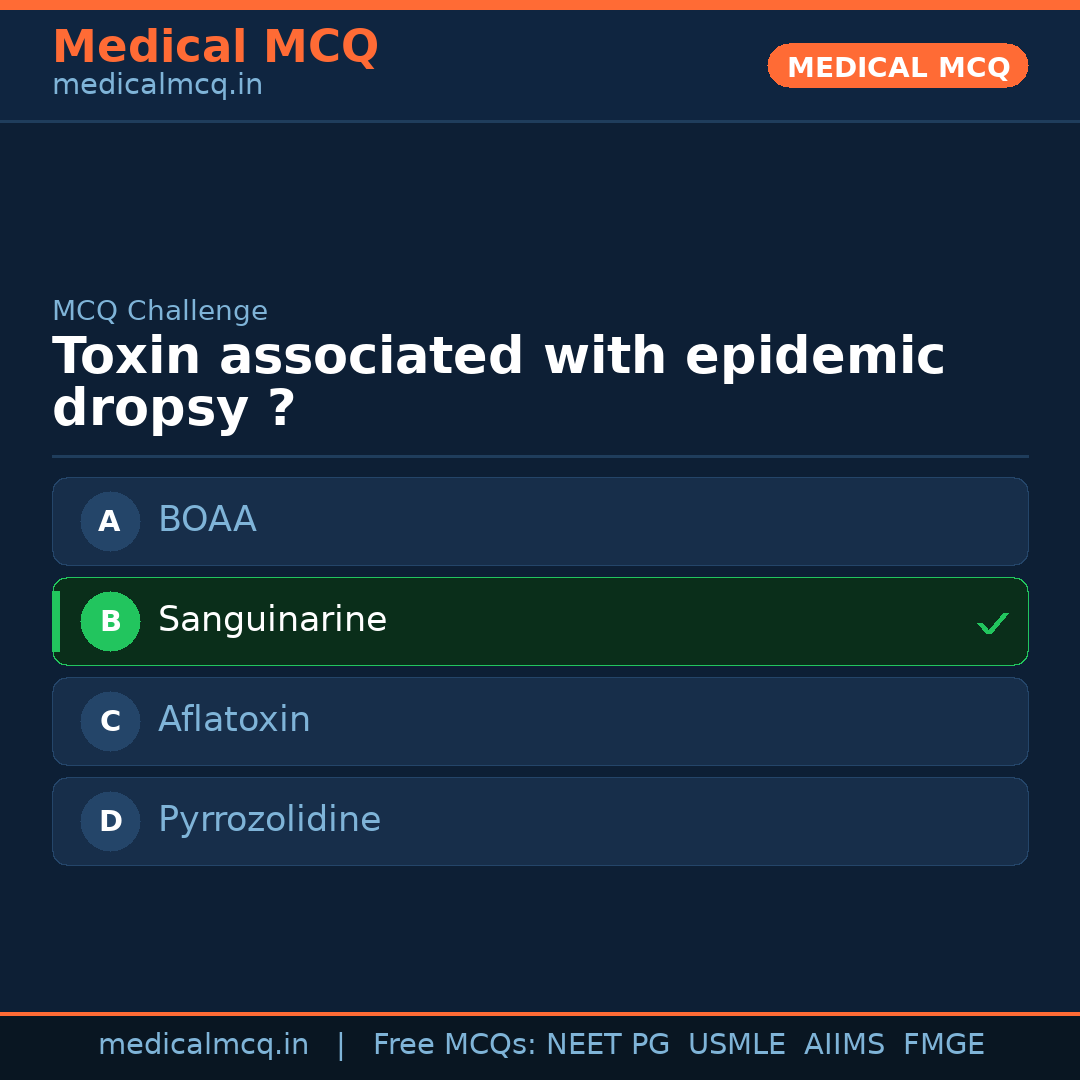The width and height of the screenshot is (1080, 1080).
Task: Choose the Sanguinarine answer text
Action: click(x=272, y=620)
